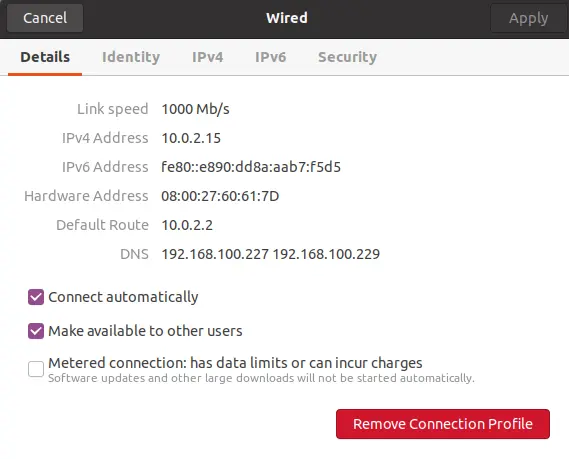Viewport: 569px width, 459px height.
Task: Click the Software updates description text
Action: [261, 378]
